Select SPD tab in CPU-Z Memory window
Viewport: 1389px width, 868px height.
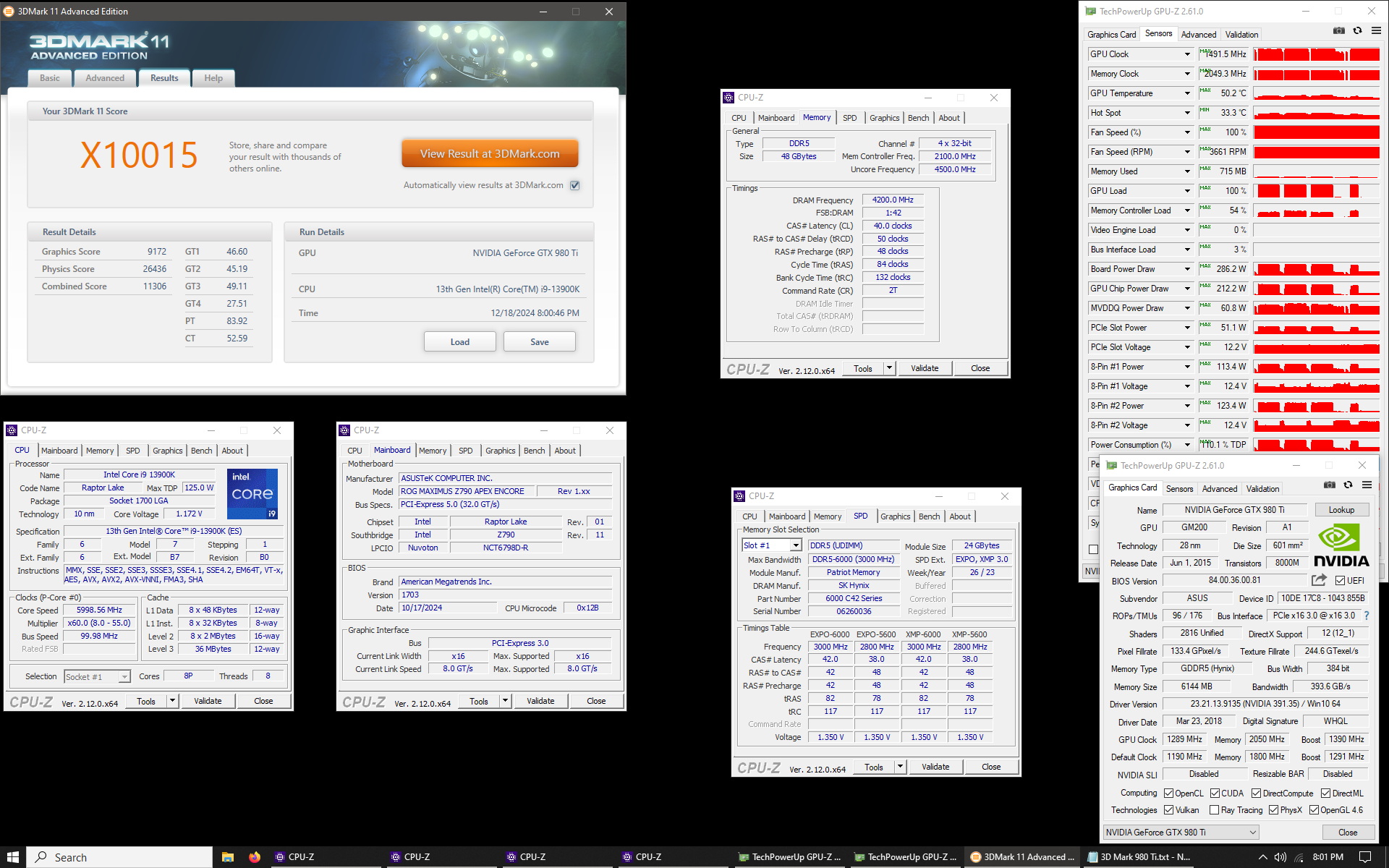850,118
